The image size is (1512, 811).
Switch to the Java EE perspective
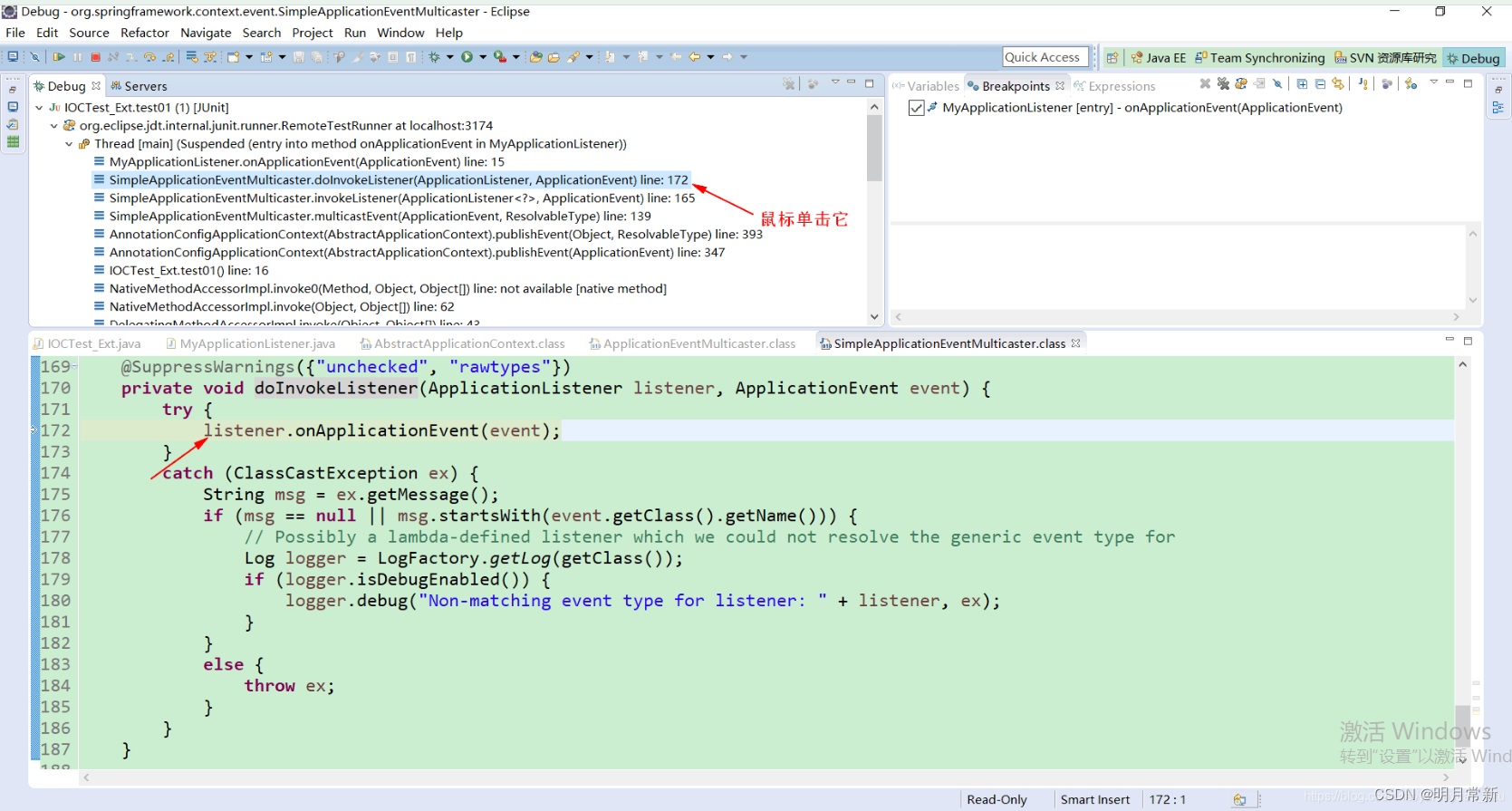tap(1159, 58)
